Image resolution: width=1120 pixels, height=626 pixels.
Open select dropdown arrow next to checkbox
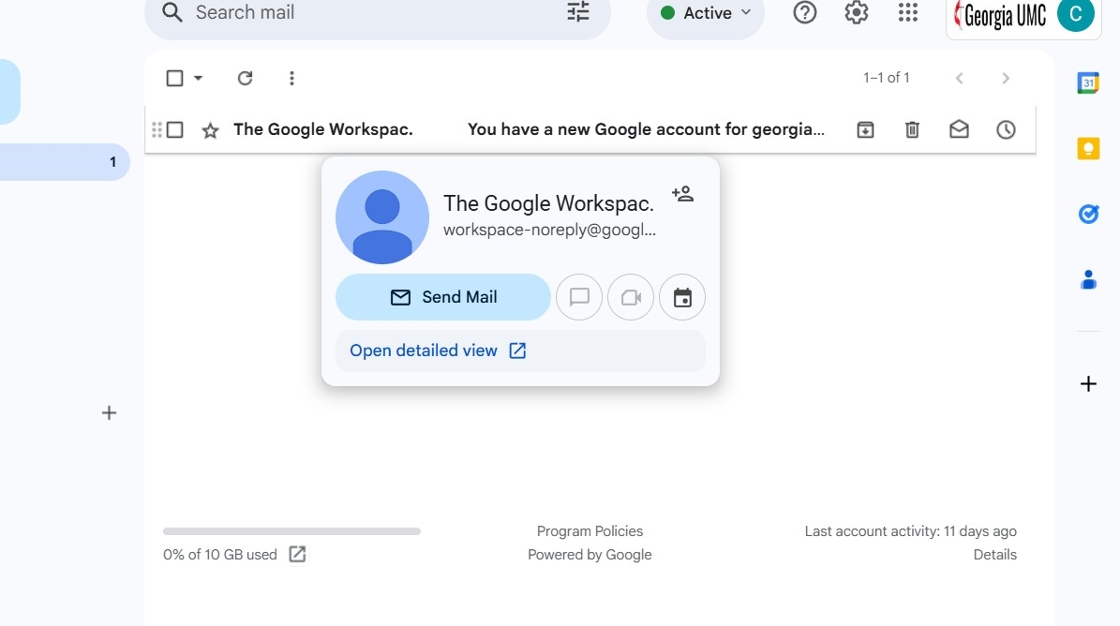(198, 78)
